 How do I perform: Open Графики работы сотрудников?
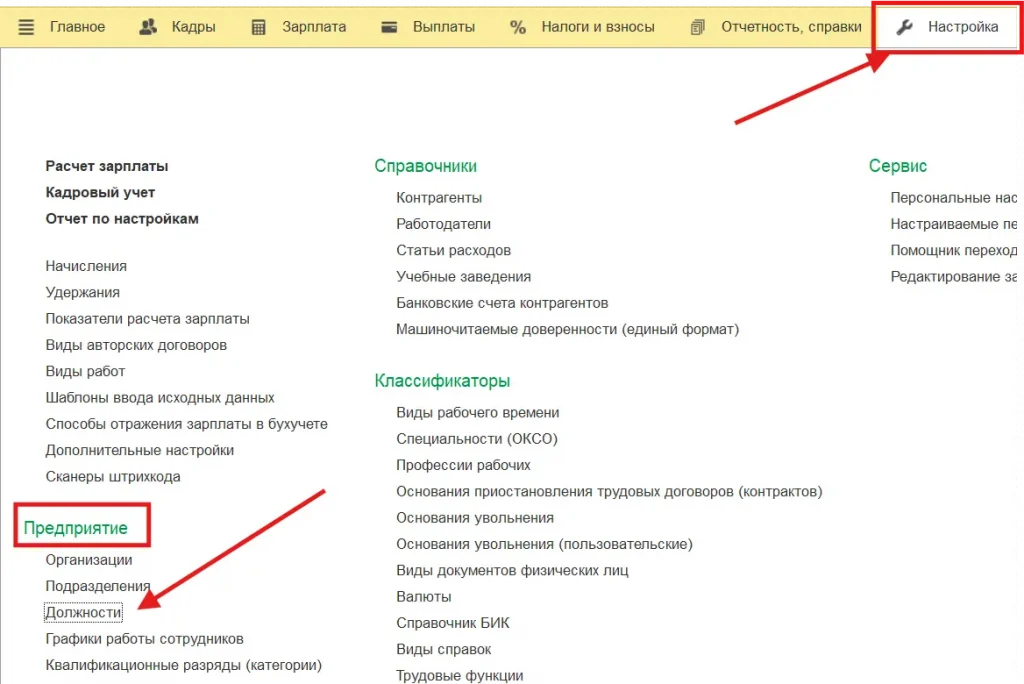(144, 638)
